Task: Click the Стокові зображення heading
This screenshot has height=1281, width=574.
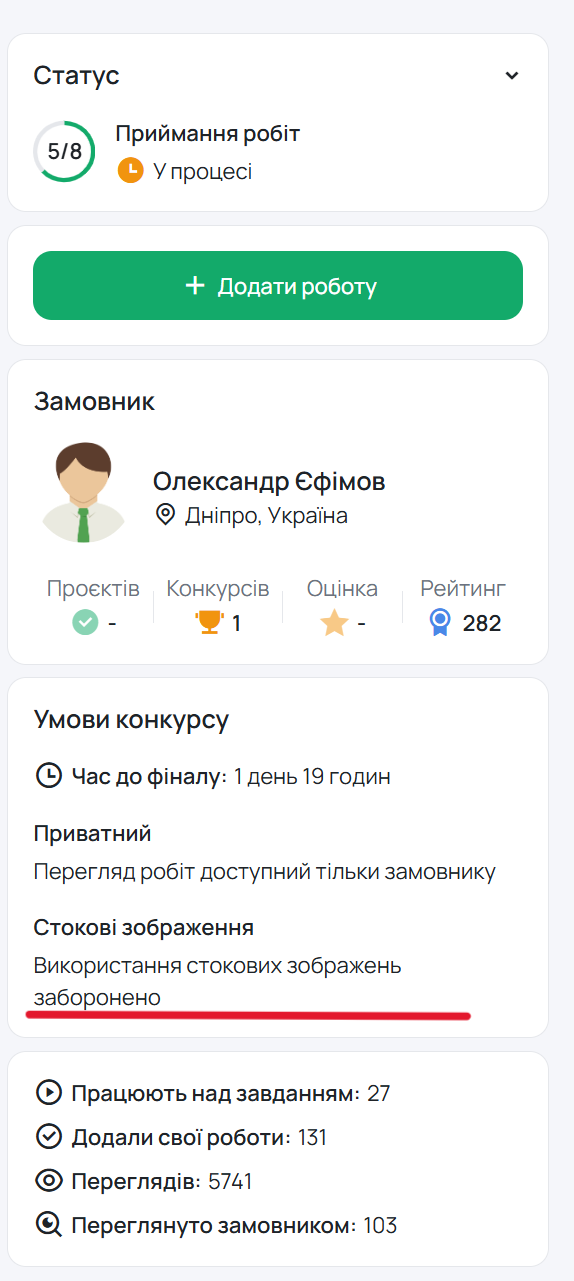Action: click(144, 928)
